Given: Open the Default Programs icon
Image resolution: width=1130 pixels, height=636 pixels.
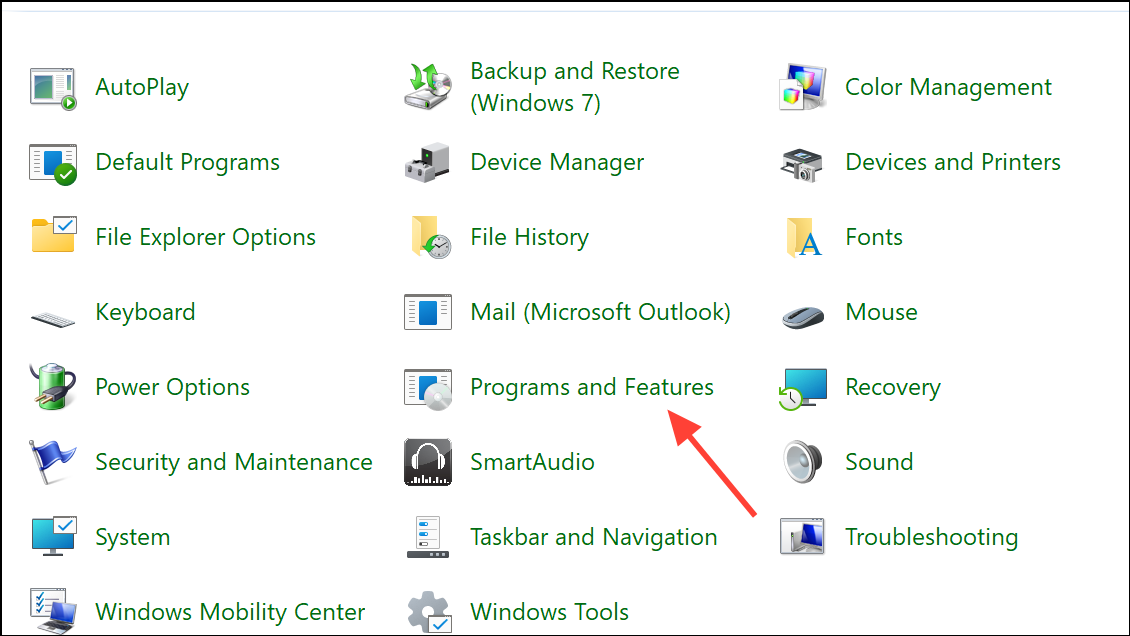Looking at the screenshot, I should point(53,164).
